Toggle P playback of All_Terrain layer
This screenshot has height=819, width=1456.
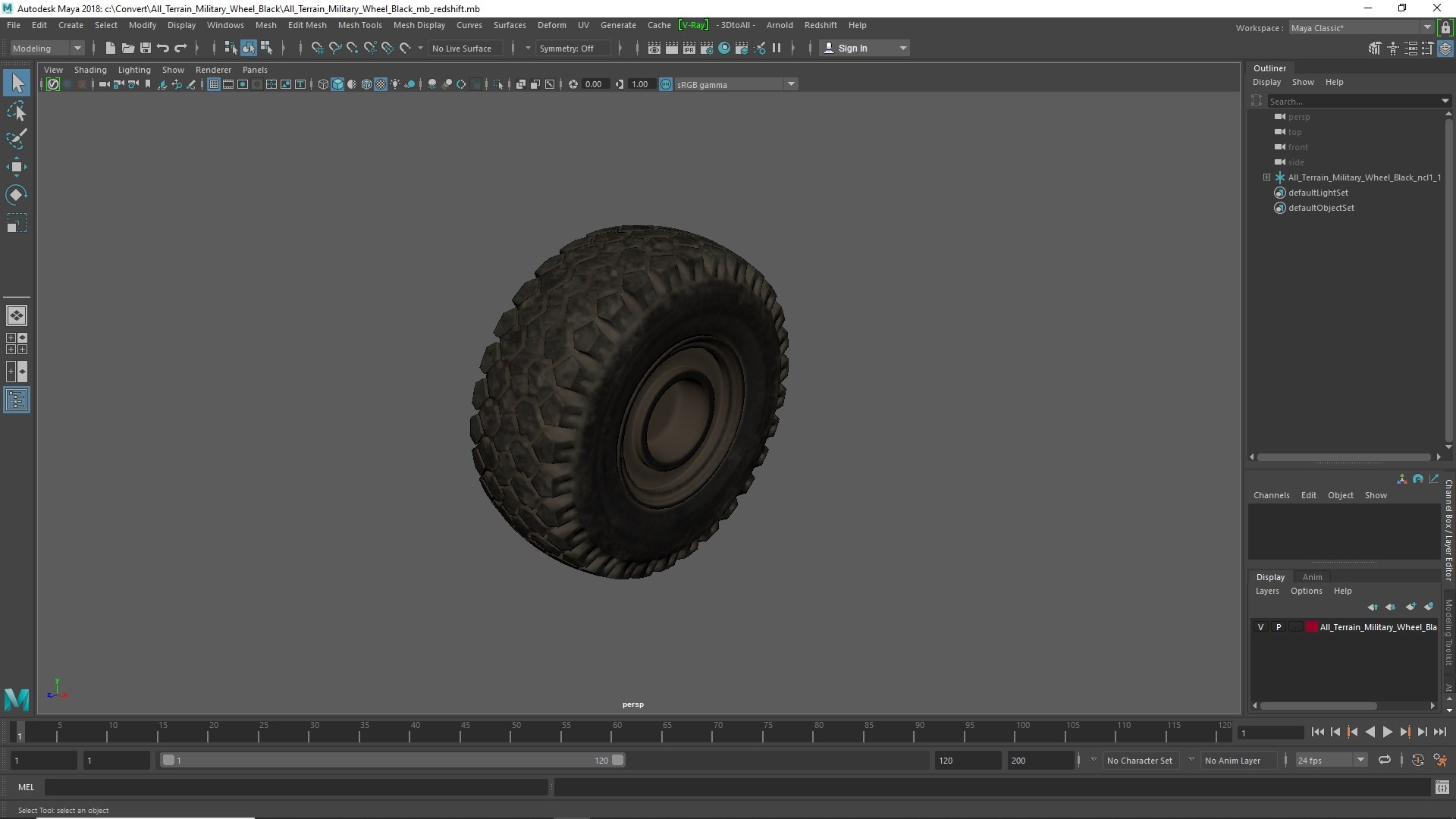1279,627
